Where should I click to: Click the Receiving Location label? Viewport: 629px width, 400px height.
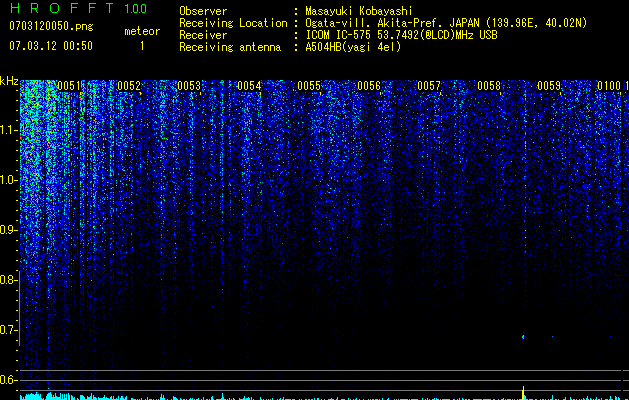pos(233,23)
